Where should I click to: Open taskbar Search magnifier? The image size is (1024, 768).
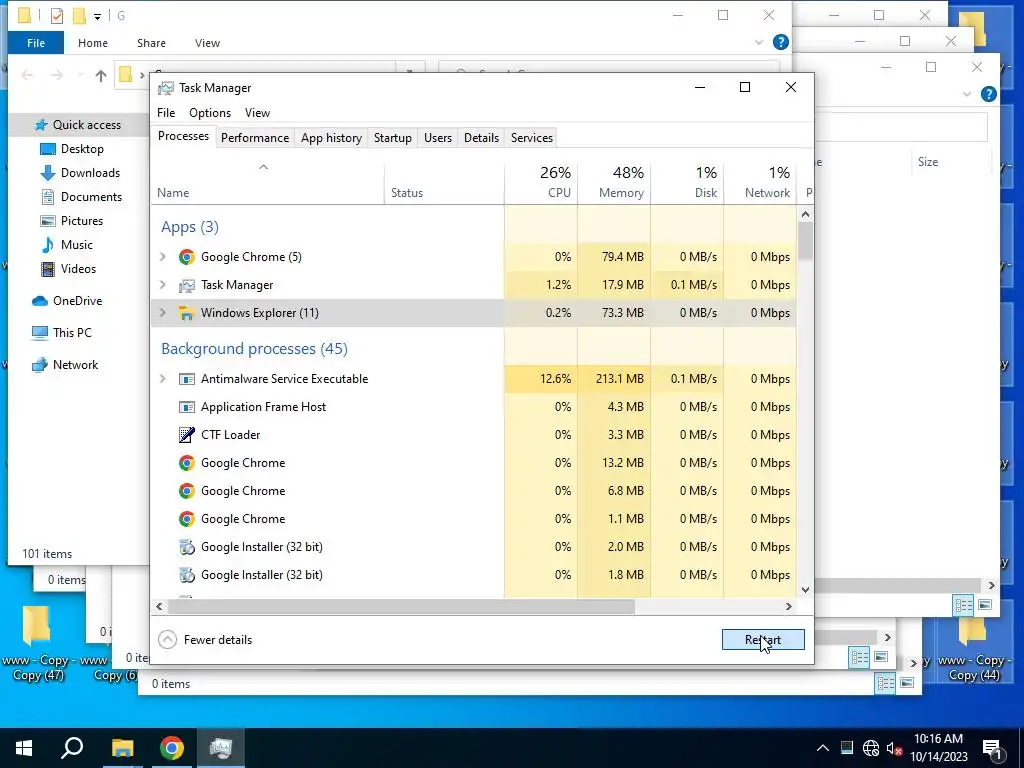click(72, 748)
